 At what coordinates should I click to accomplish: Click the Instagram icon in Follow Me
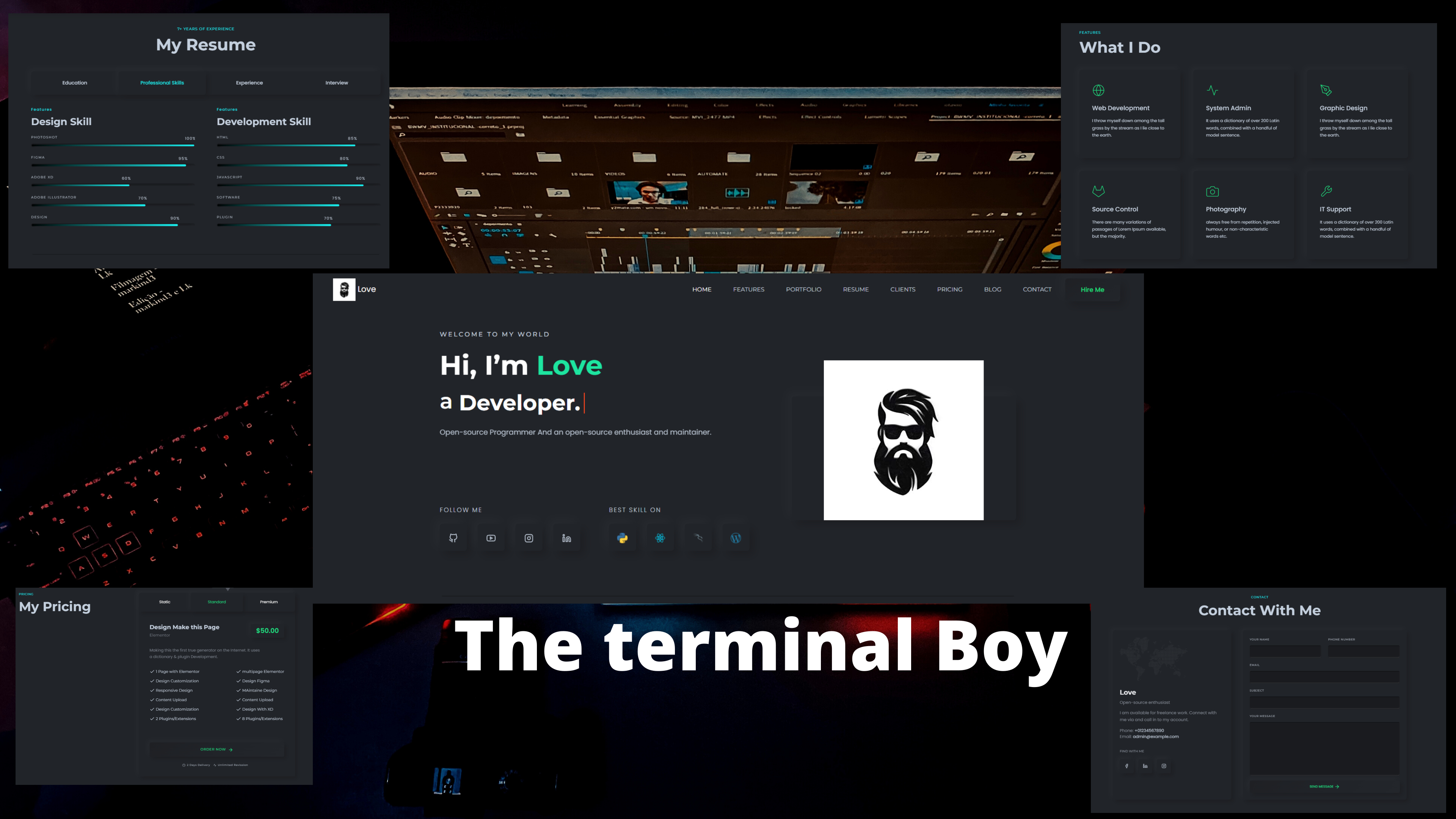528,537
